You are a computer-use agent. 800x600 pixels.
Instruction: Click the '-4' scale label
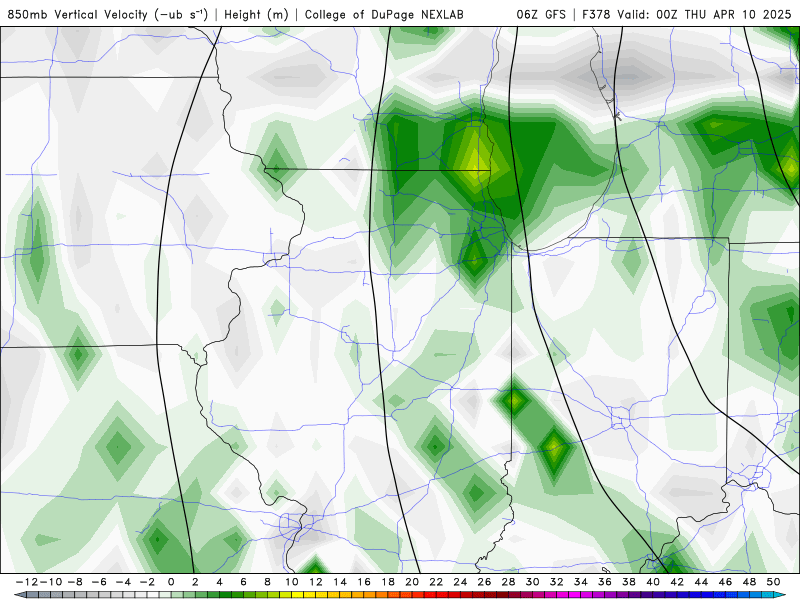pos(123,582)
